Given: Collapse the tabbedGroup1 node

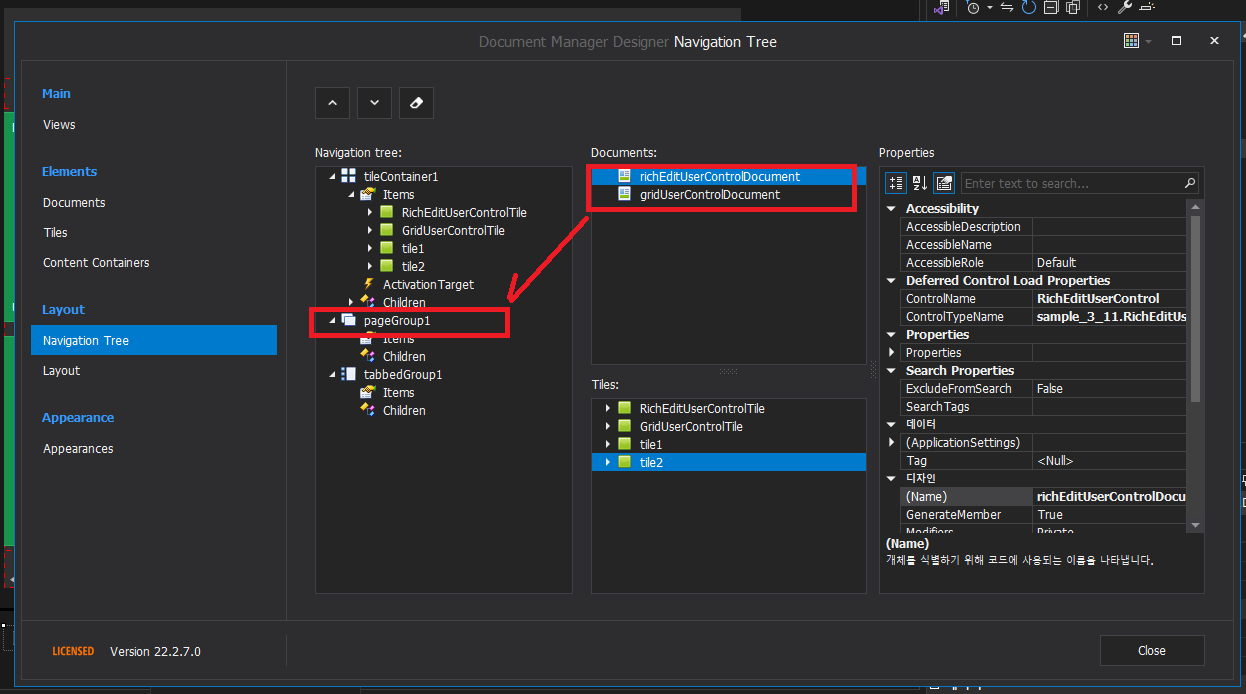Looking at the screenshot, I should tap(332, 374).
